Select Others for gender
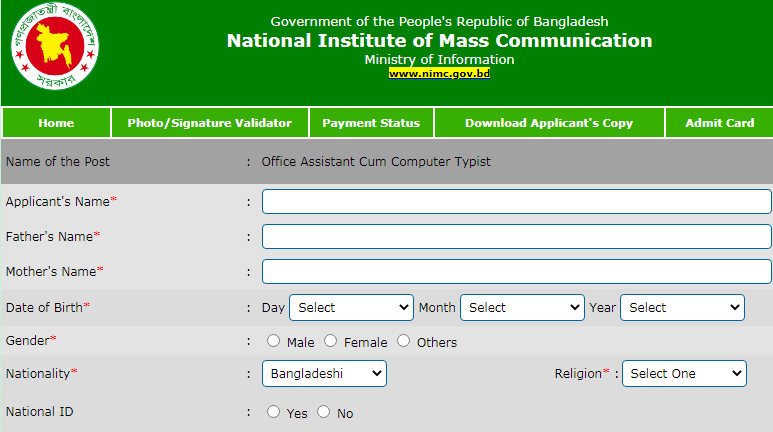 (x=403, y=341)
